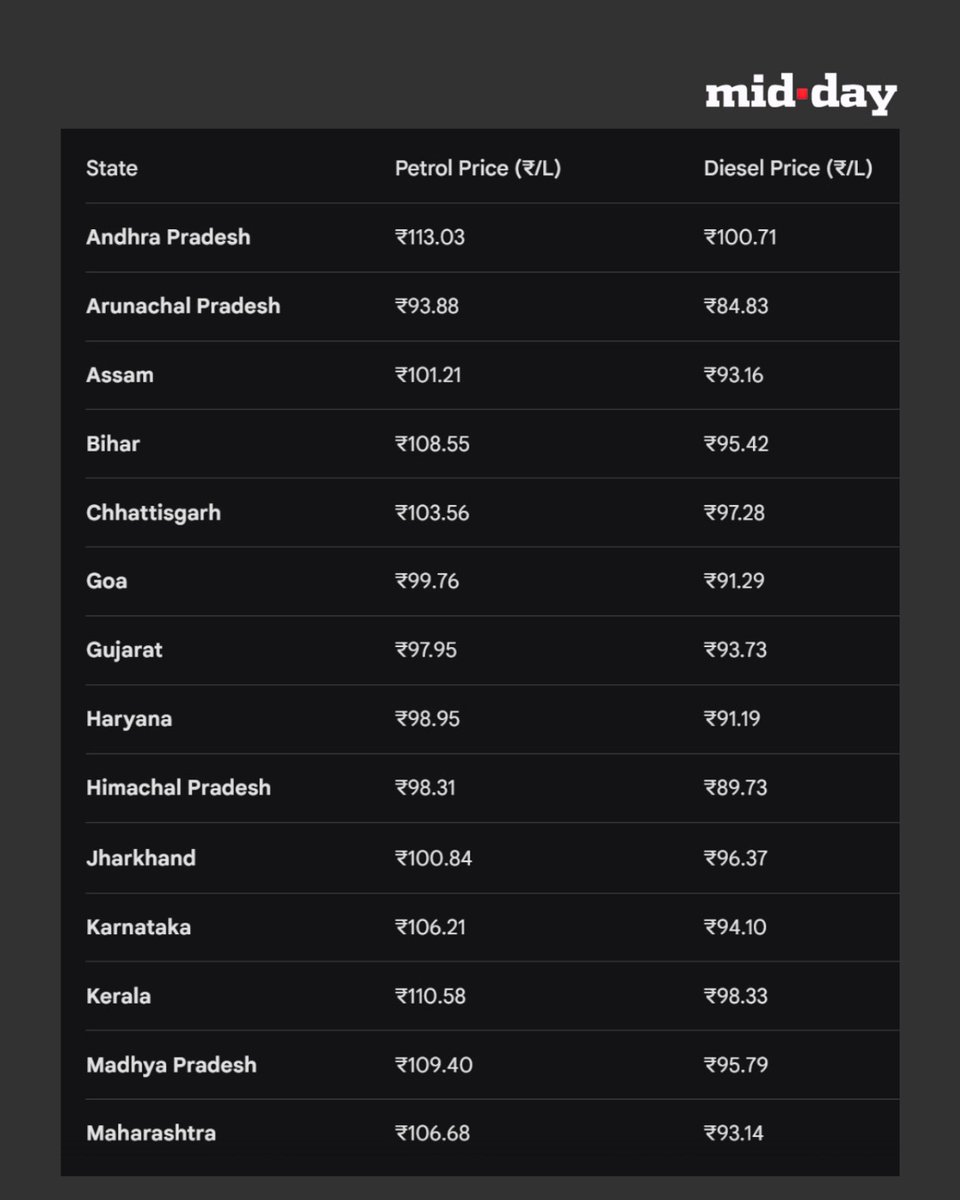
Task: Click Maharashtra diesel price ₹93.14
Action: pos(734,1133)
